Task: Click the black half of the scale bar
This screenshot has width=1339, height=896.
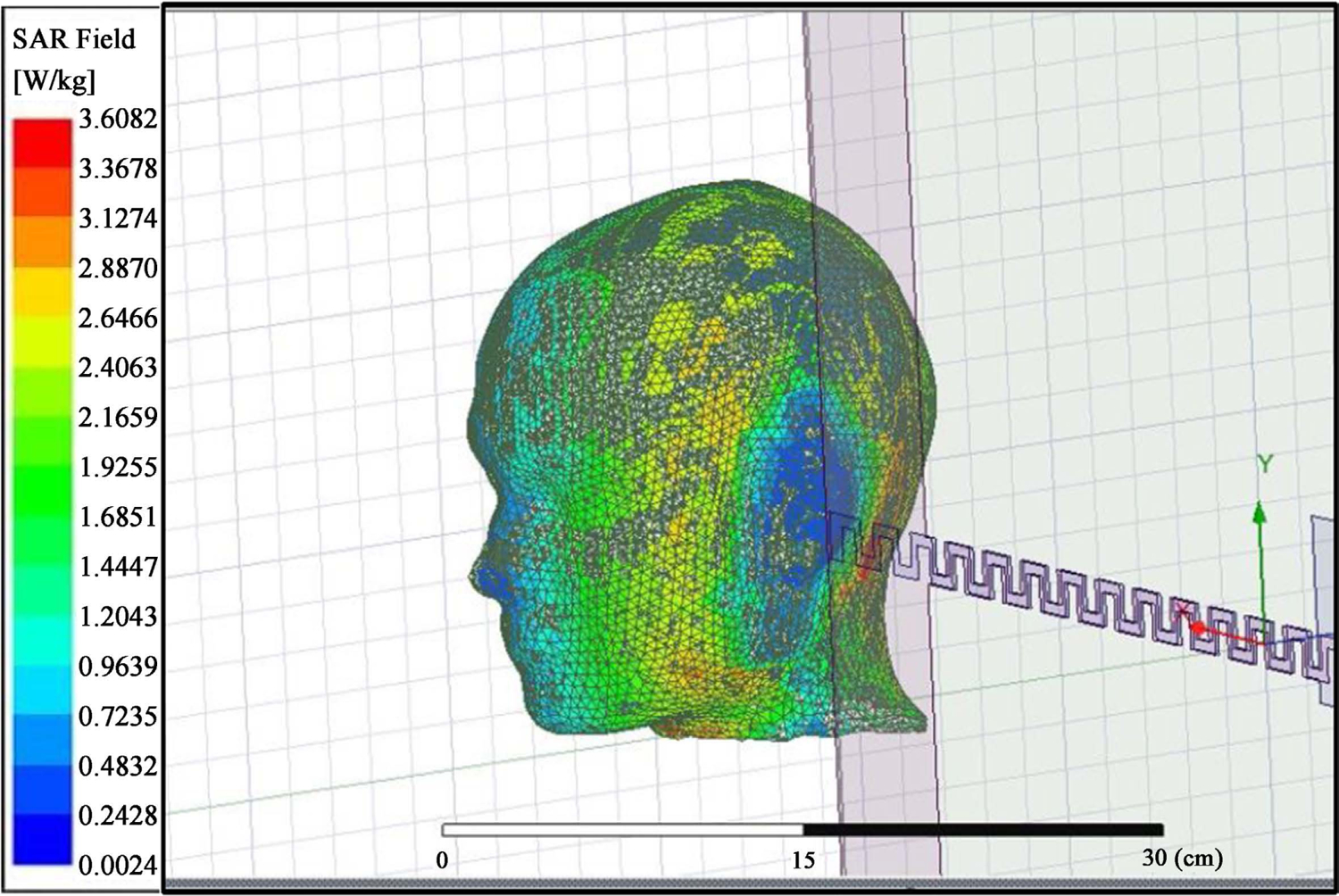Action: tap(983, 830)
